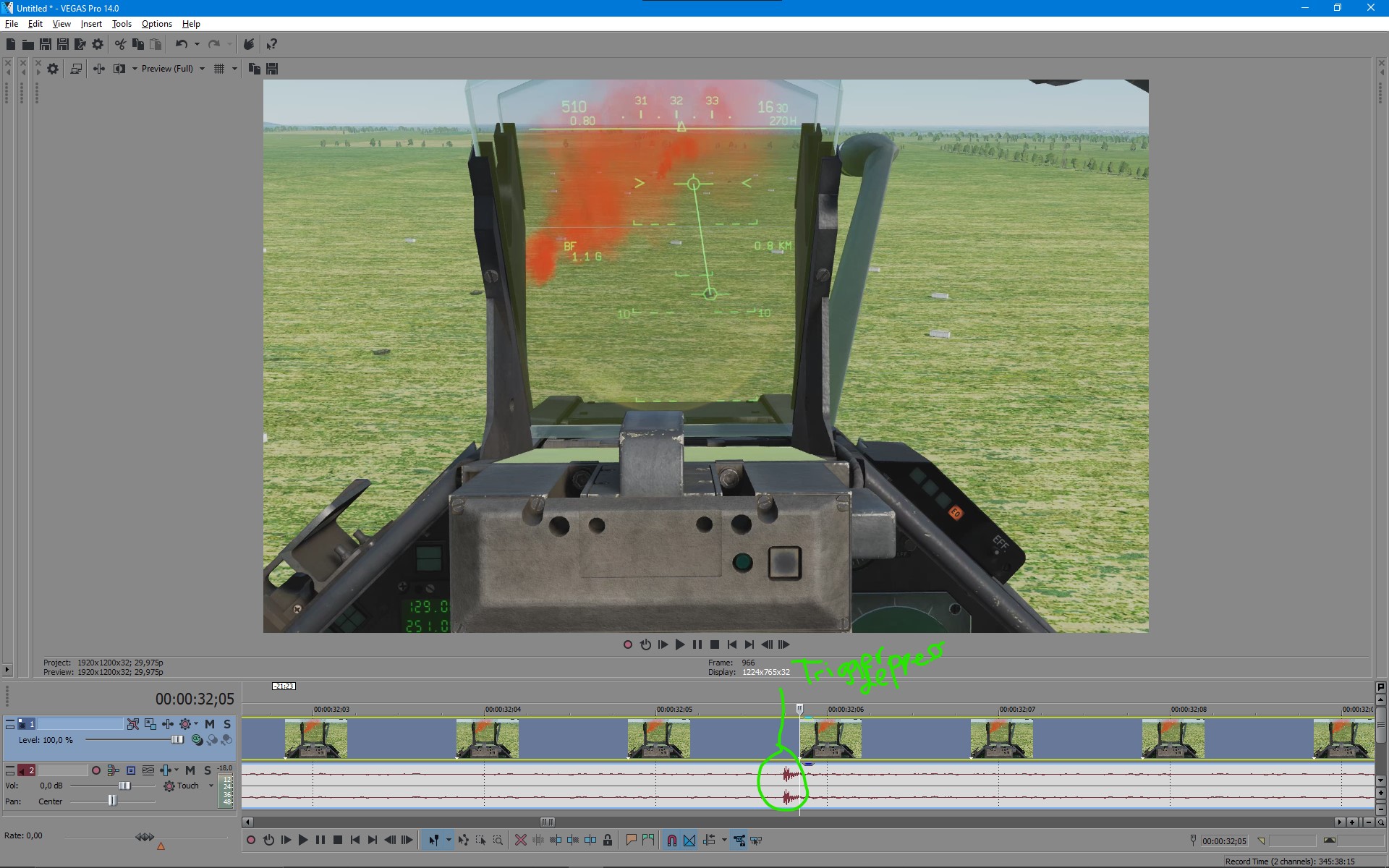Viewport: 1389px width, 868px height.
Task: Open video track 1 automation settings dropdown
Action: click(x=196, y=724)
